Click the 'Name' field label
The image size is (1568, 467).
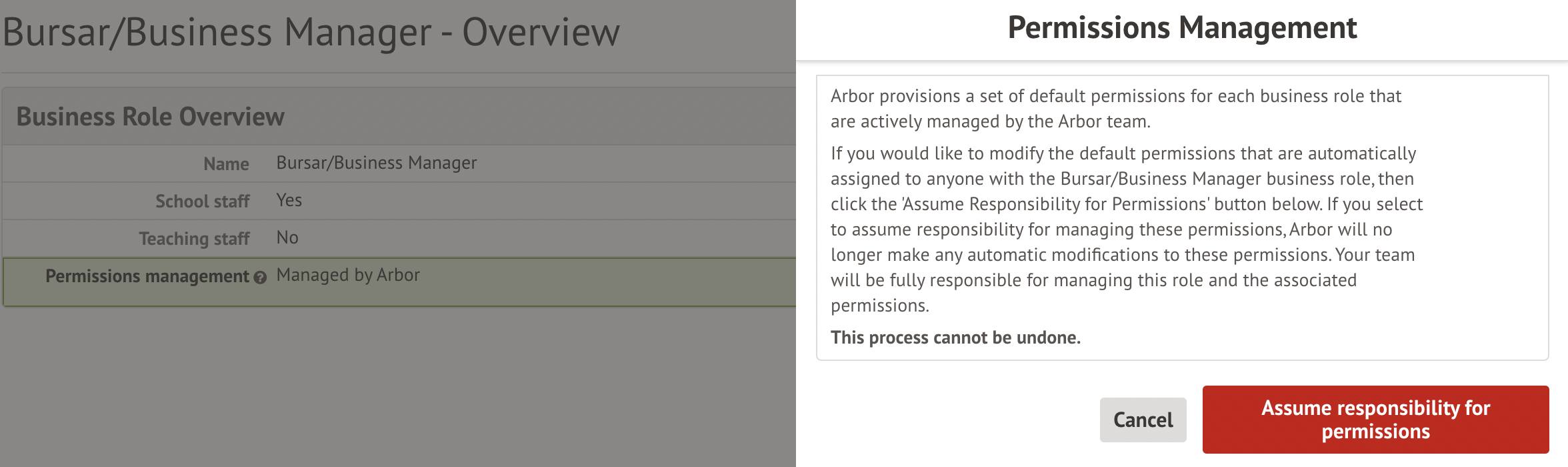(226, 164)
